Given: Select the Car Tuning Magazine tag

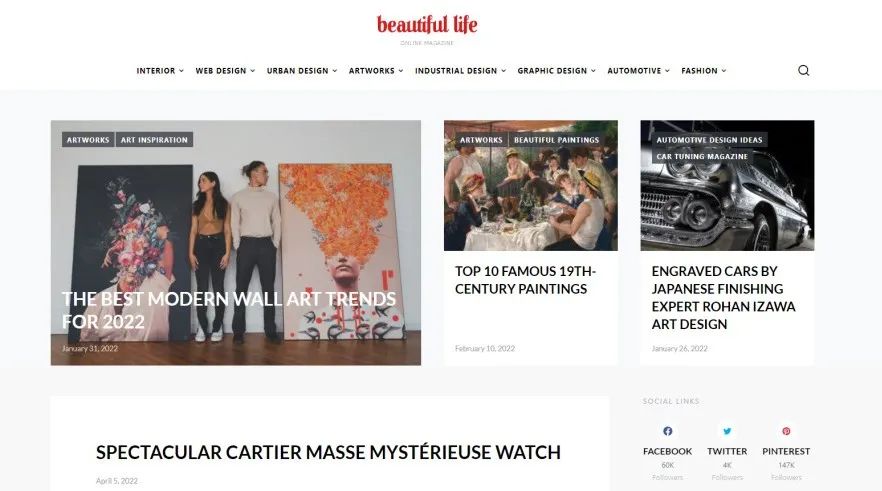Looking at the screenshot, I should [702, 156].
